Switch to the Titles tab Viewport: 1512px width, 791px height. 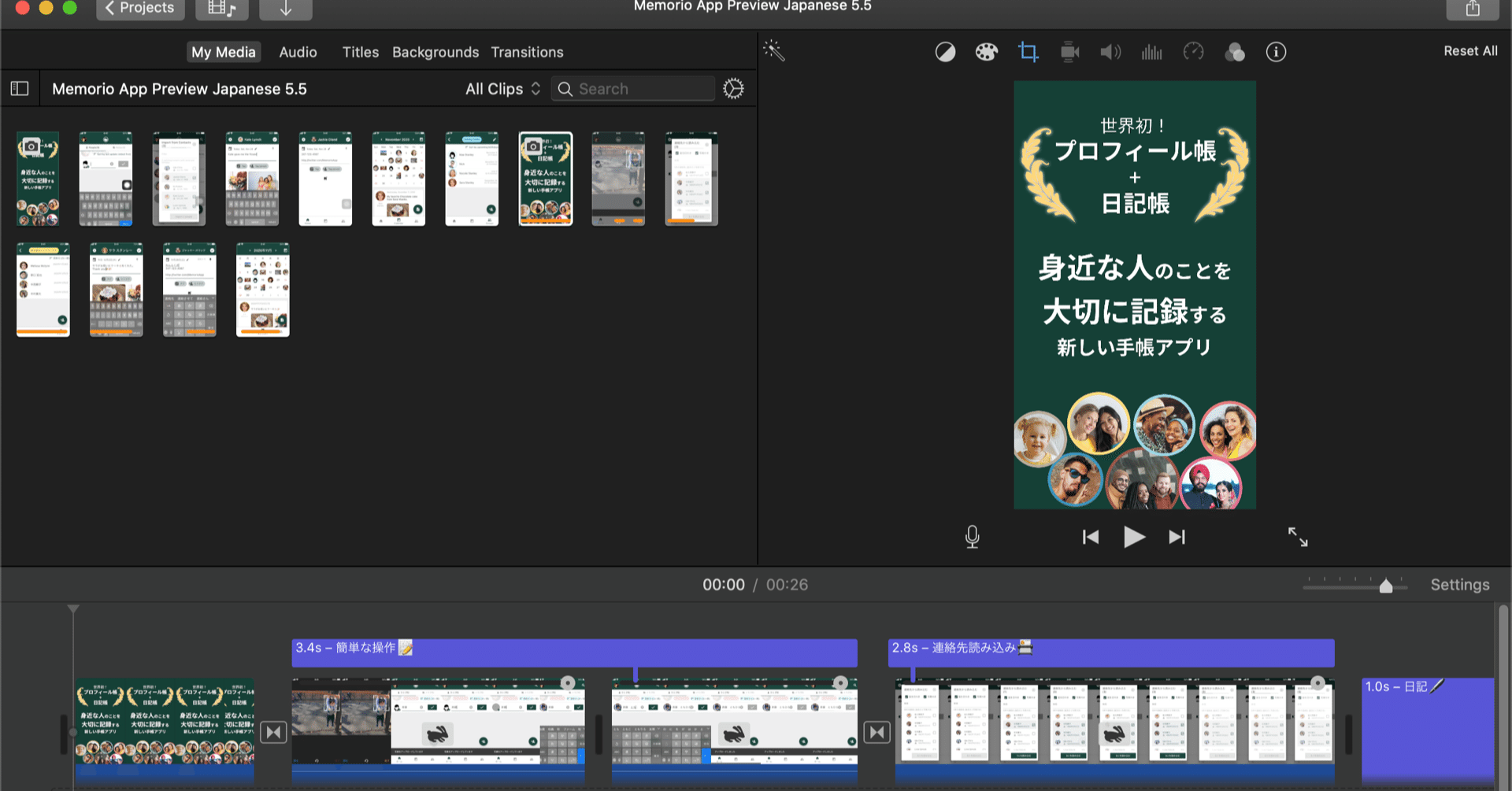click(x=360, y=52)
